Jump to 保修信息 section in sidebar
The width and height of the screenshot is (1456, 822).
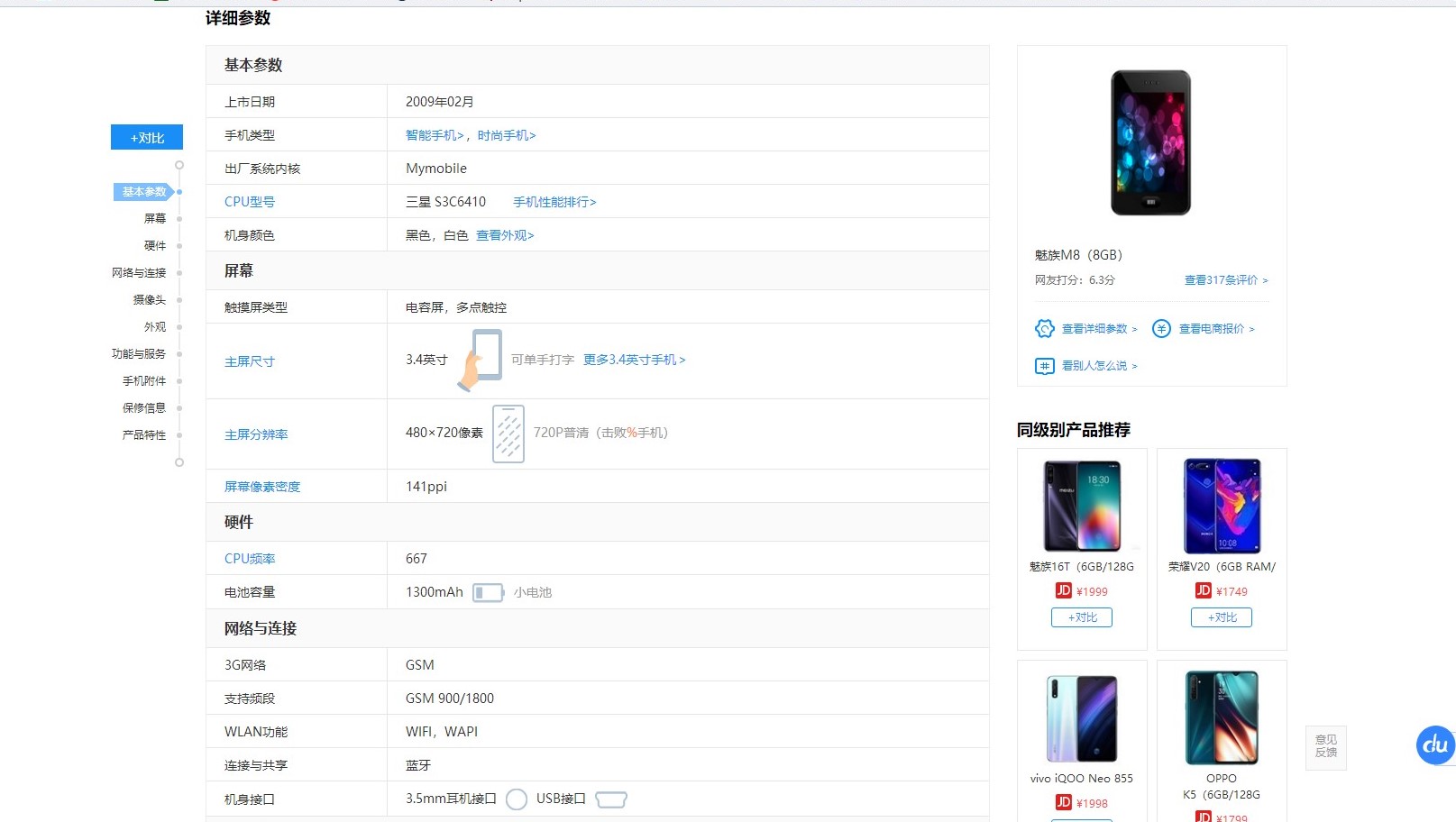[x=144, y=408]
